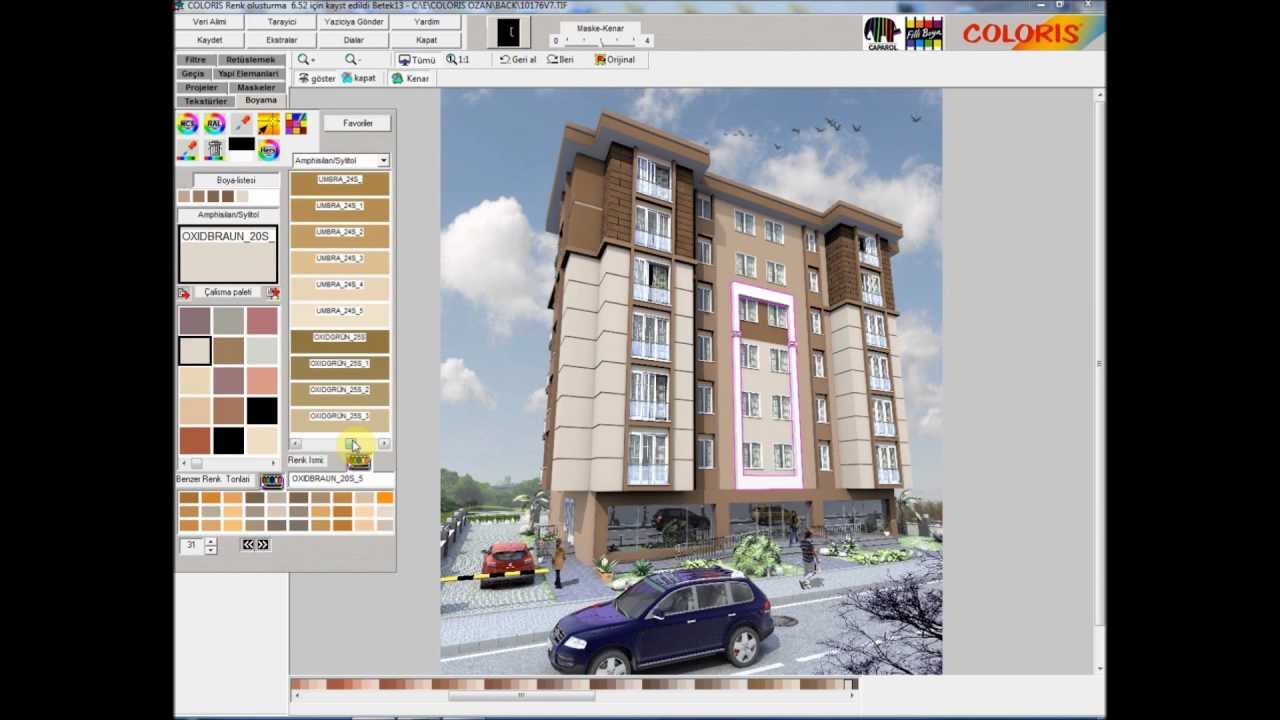Select the UMBRA_24S_1 color
The height and width of the screenshot is (720, 1280).
tap(340, 209)
